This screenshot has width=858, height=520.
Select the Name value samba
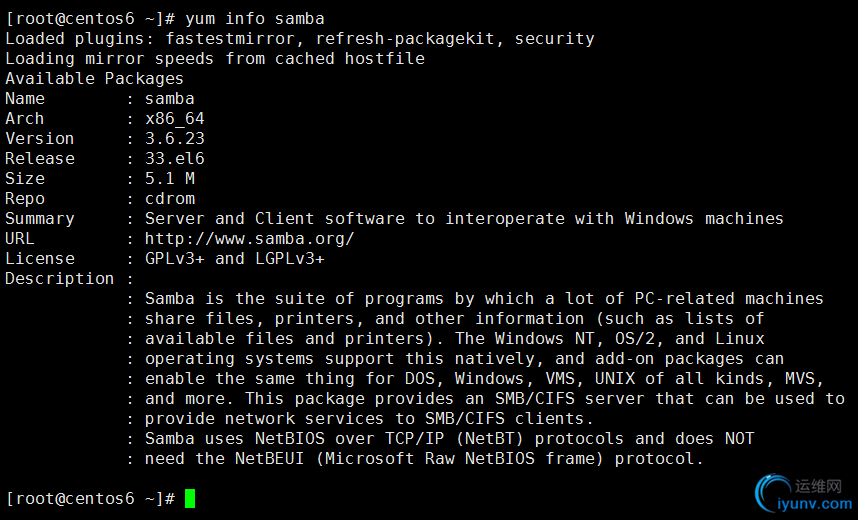point(170,99)
